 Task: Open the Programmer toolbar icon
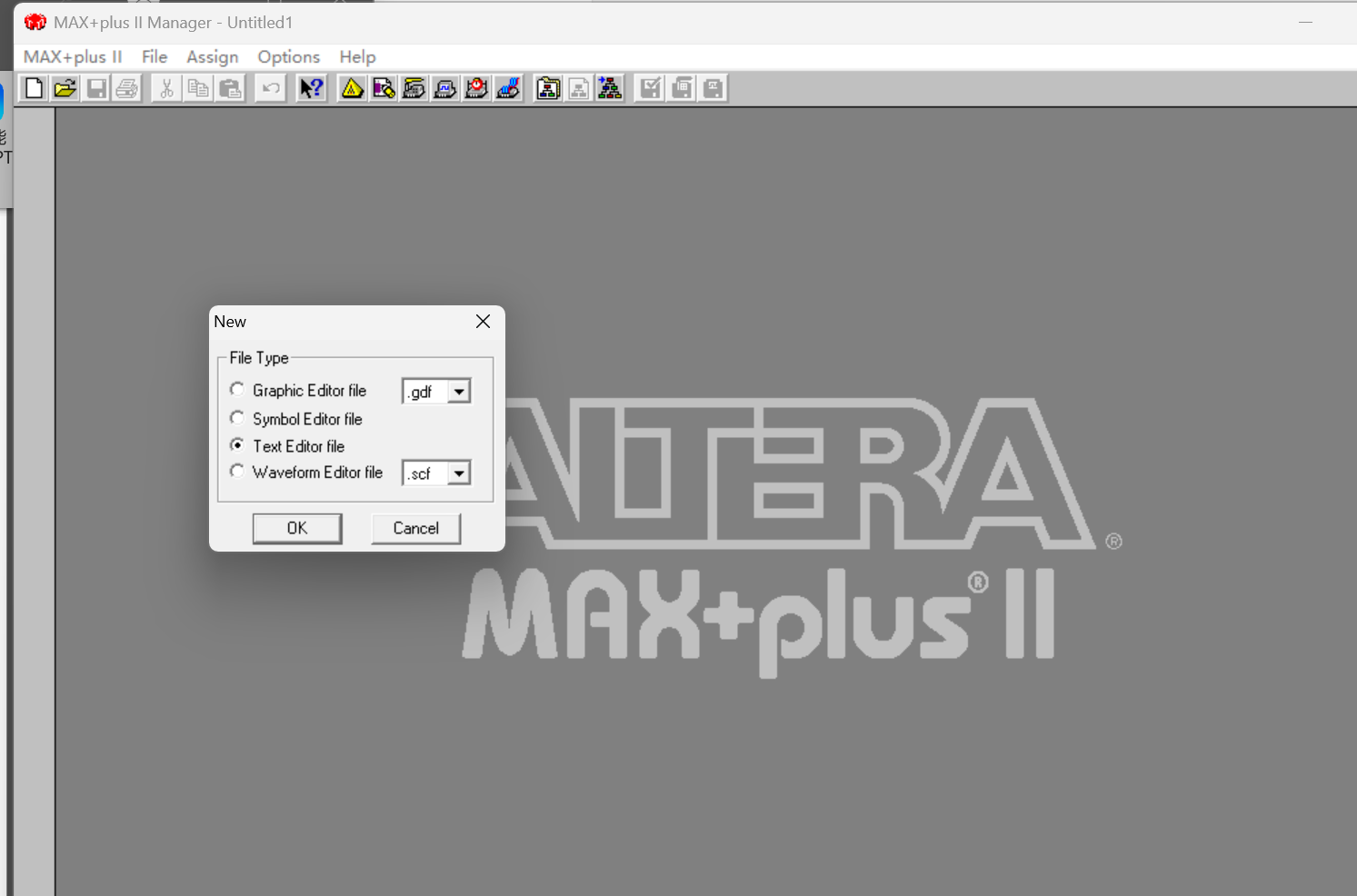[x=508, y=88]
